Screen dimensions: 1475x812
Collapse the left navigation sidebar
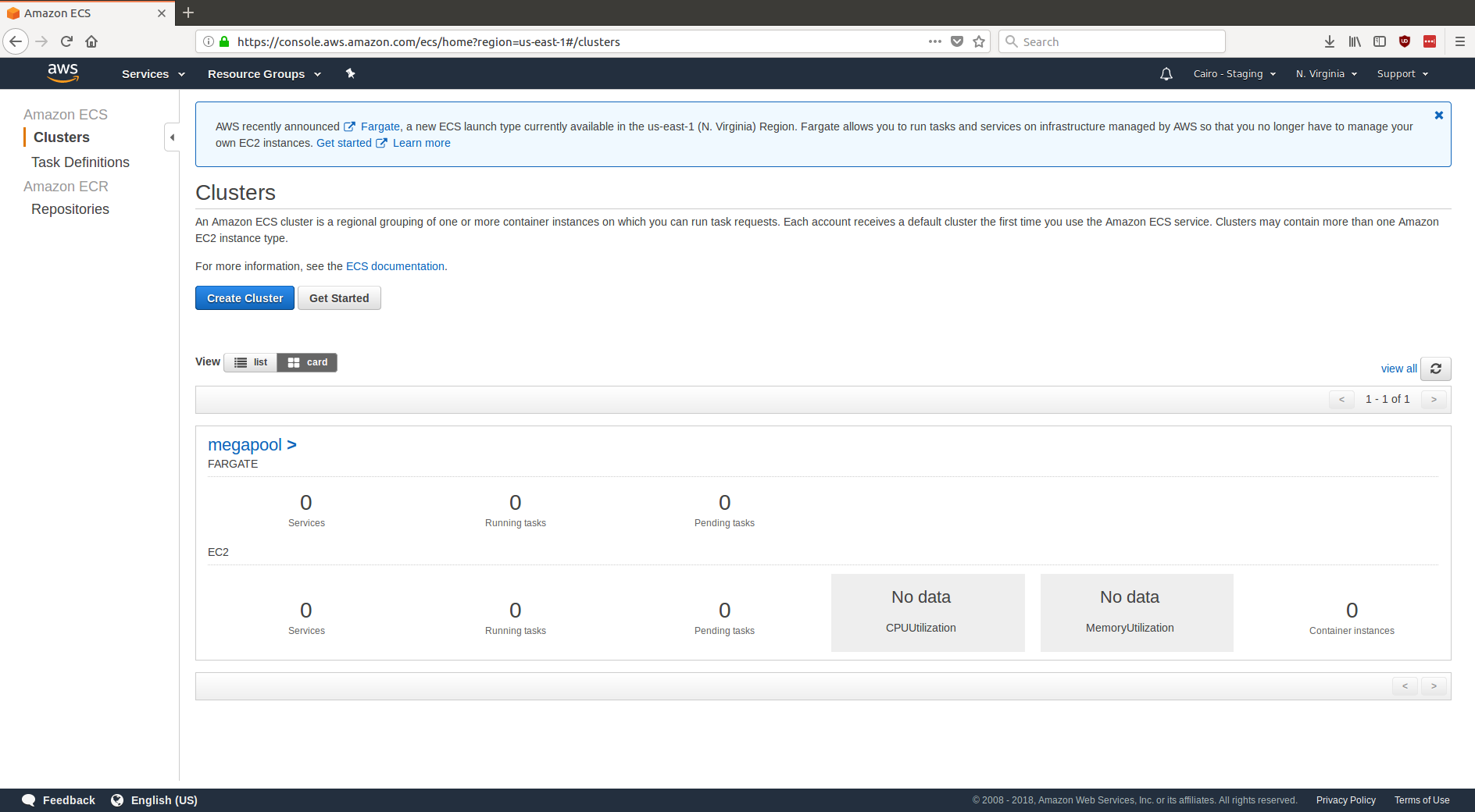pyautogui.click(x=172, y=137)
